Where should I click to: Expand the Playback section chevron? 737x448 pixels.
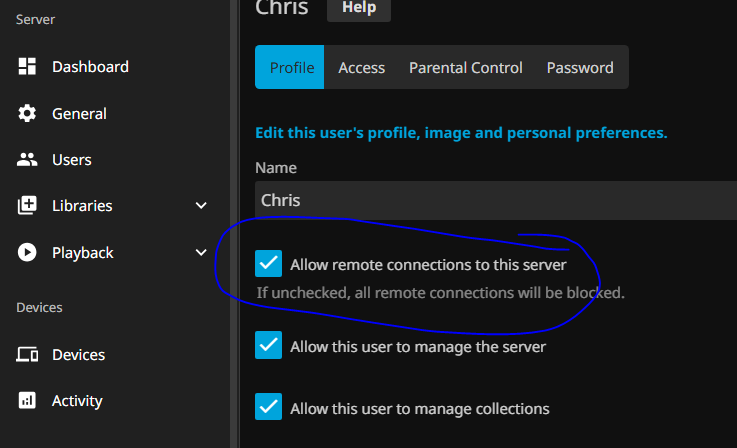coord(201,253)
